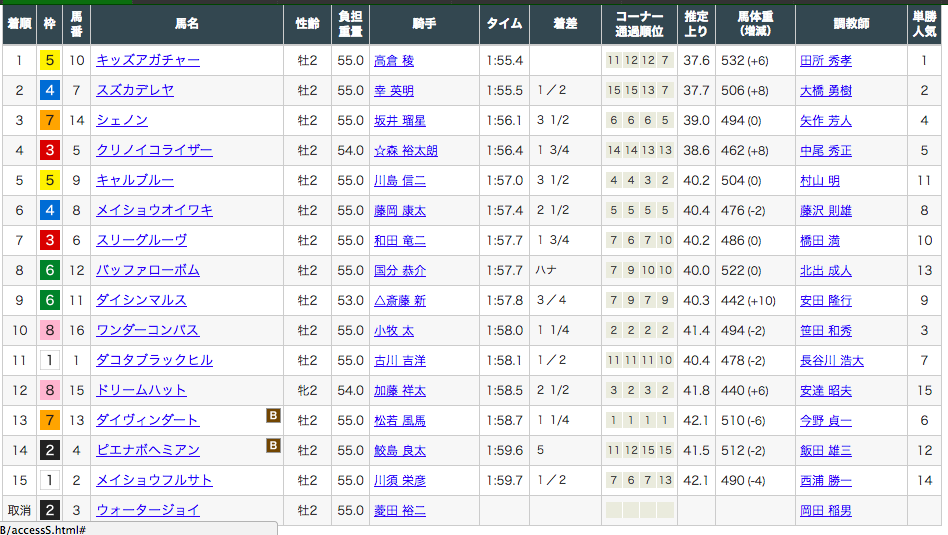Open trainer 西浦 勝一 link
This screenshot has height=535, width=948.
click(x=826, y=480)
